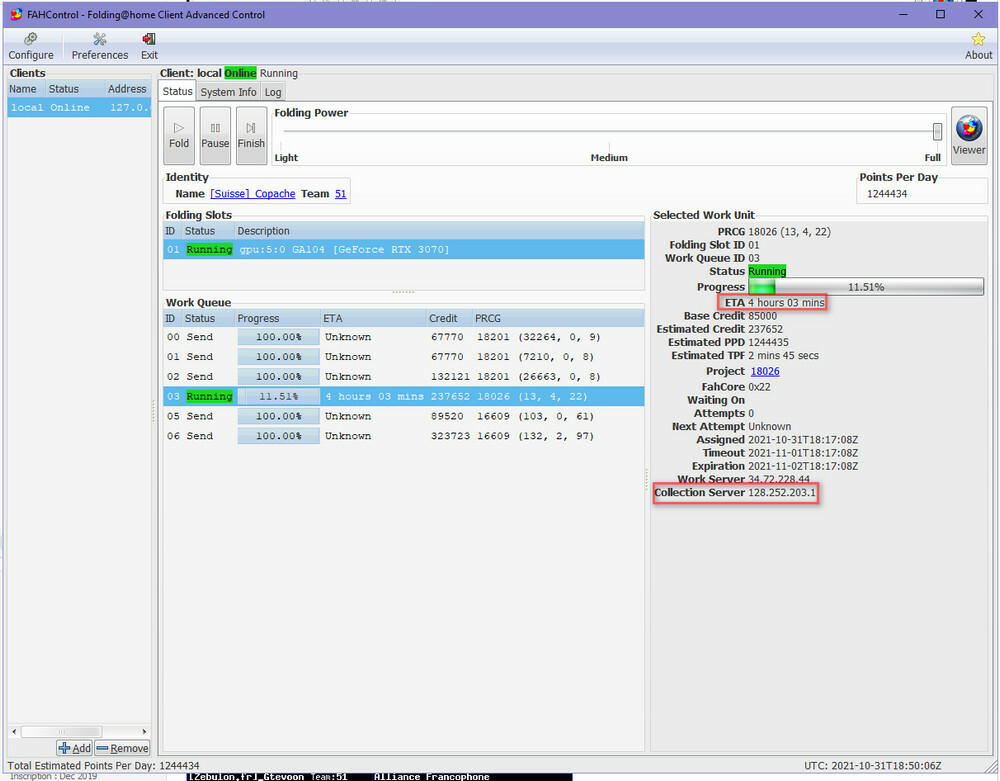Viewport: 1000px width, 781px height.
Task: Click the clients horizontal scrollbar thumb
Action: (x=61, y=731)
